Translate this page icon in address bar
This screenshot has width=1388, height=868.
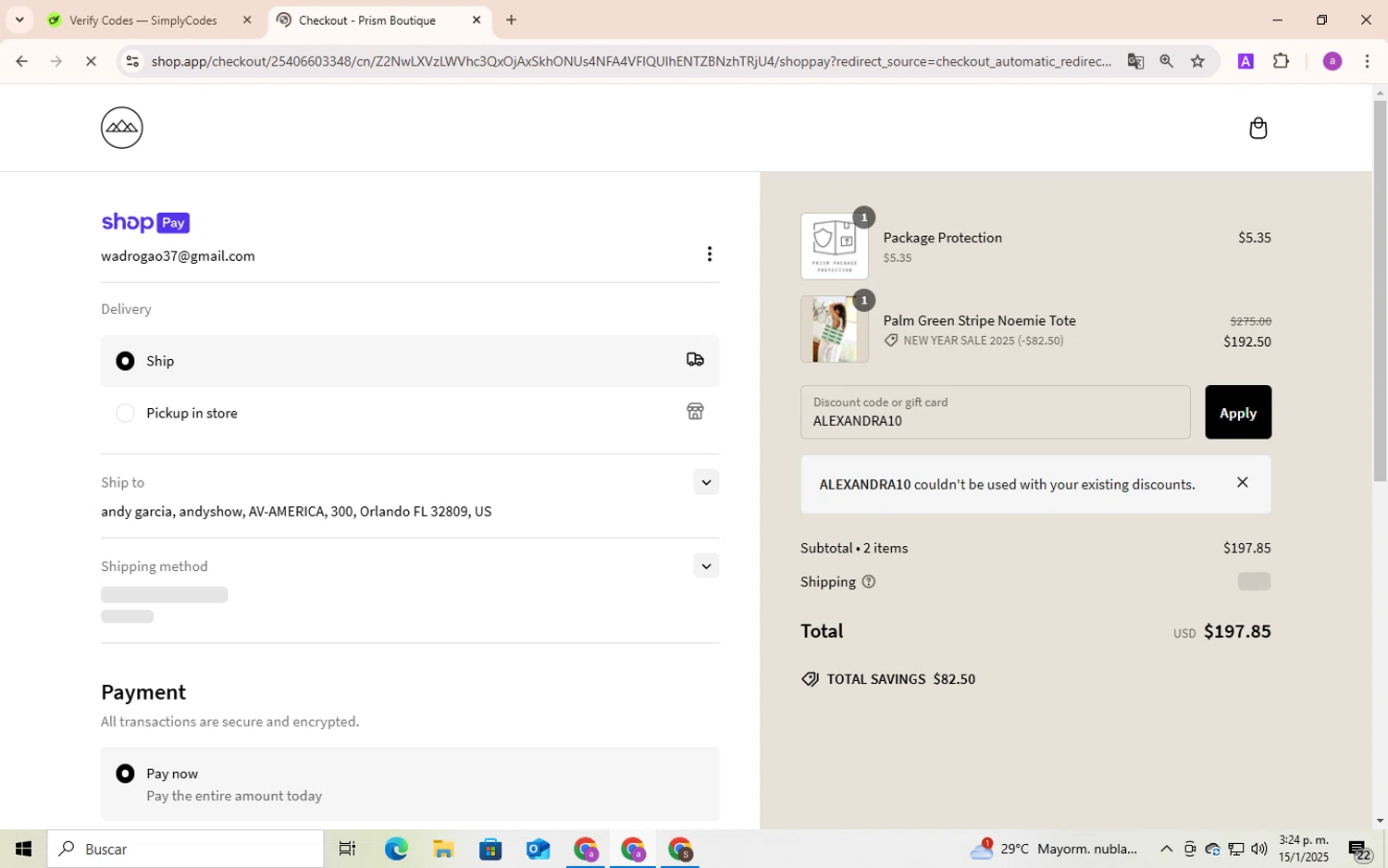click(1135, 61)
